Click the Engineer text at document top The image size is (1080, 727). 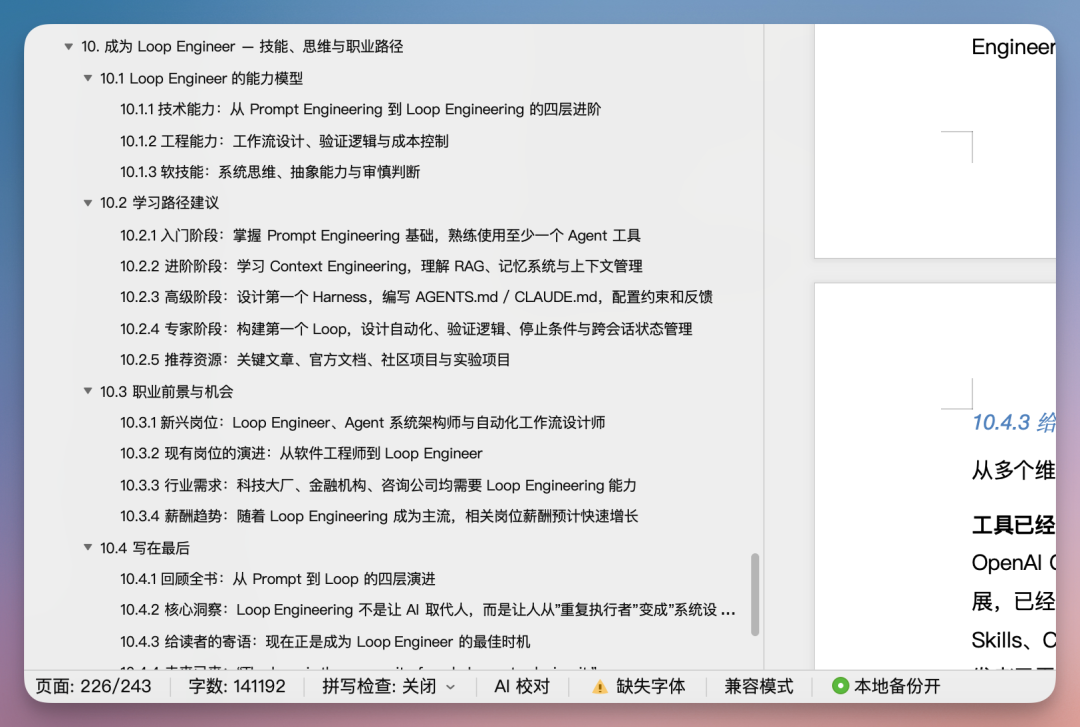(1013, 47)
